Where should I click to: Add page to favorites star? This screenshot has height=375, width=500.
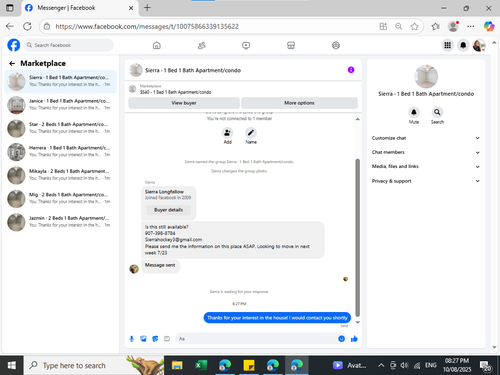[414, 26]
